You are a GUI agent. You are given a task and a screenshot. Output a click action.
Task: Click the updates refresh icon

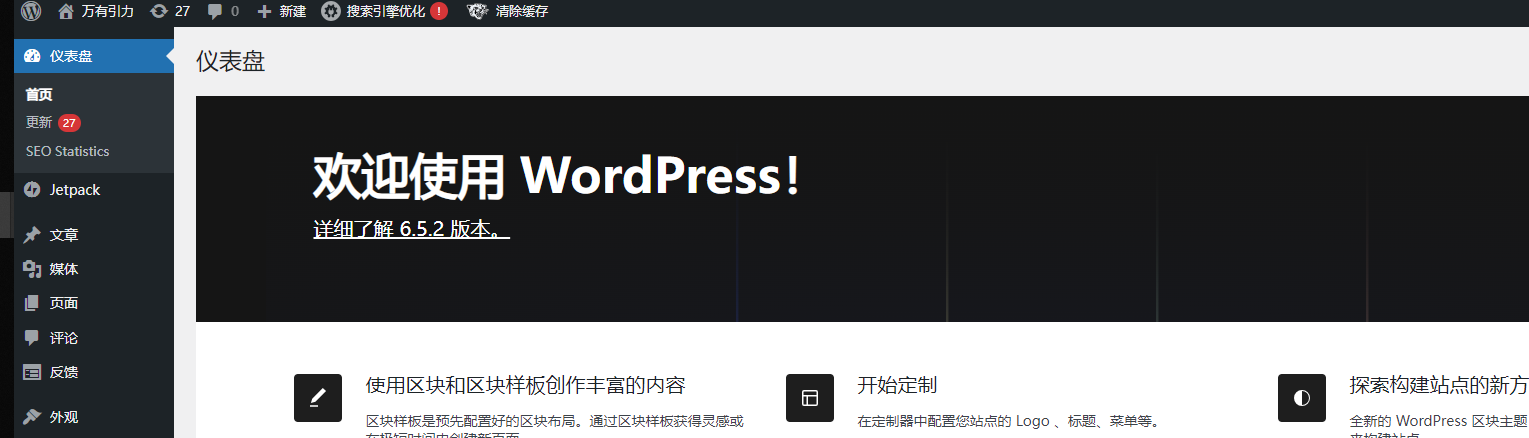click(159, 12)
